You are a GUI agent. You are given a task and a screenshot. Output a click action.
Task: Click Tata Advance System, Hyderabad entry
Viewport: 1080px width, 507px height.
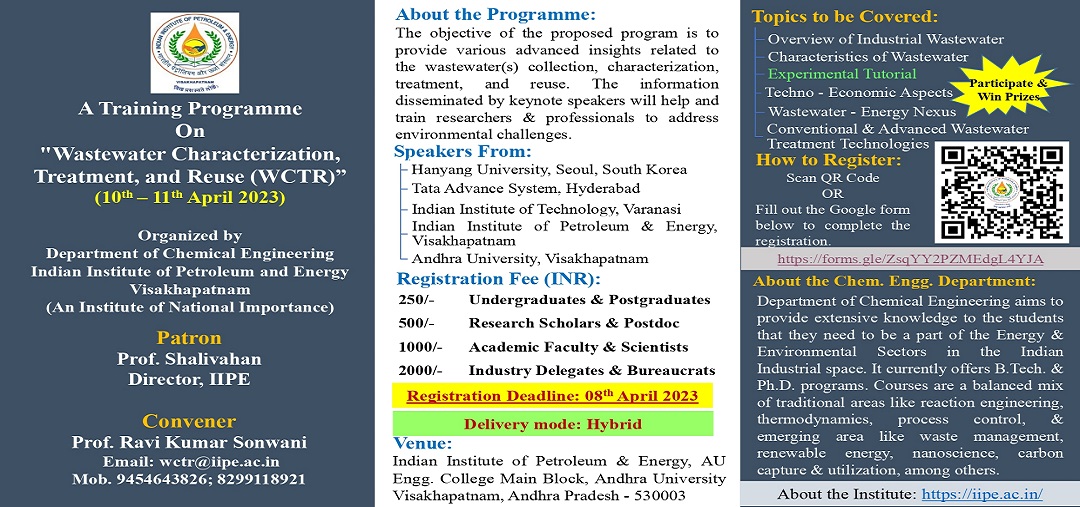[x=526, y=188]
